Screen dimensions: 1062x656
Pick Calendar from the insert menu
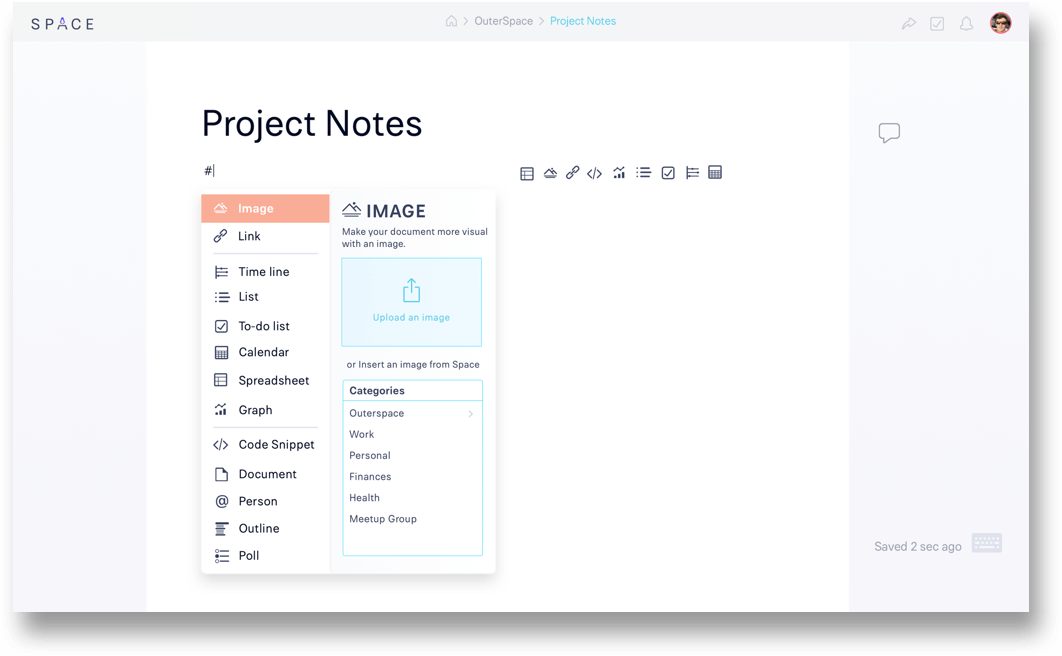(x=265, y=352)
